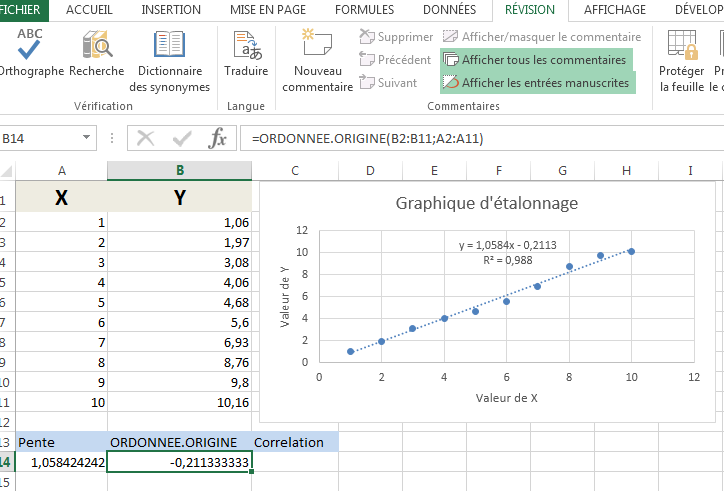The image size is (724, 491).
Task: Click slope value 1,058424242
Action: (x=61, y=462)
